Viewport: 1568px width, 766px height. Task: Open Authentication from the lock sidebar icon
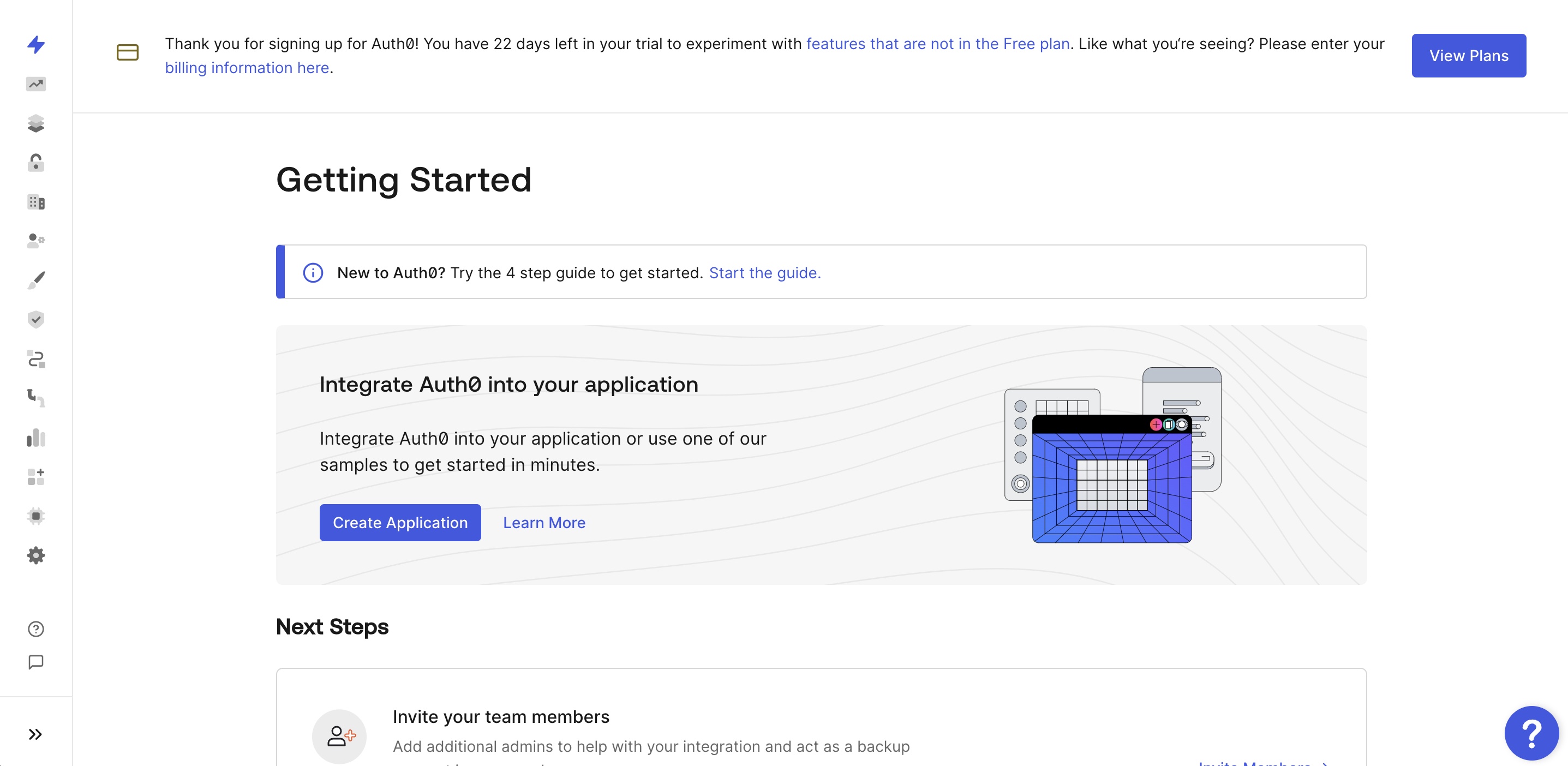36,163
